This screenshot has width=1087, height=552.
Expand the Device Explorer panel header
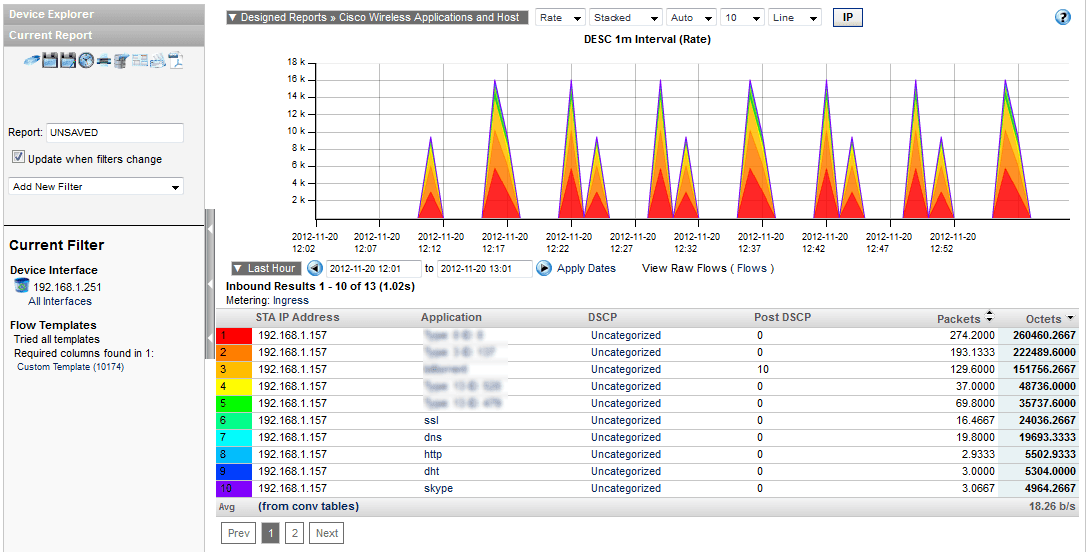(x=102, y=14)
